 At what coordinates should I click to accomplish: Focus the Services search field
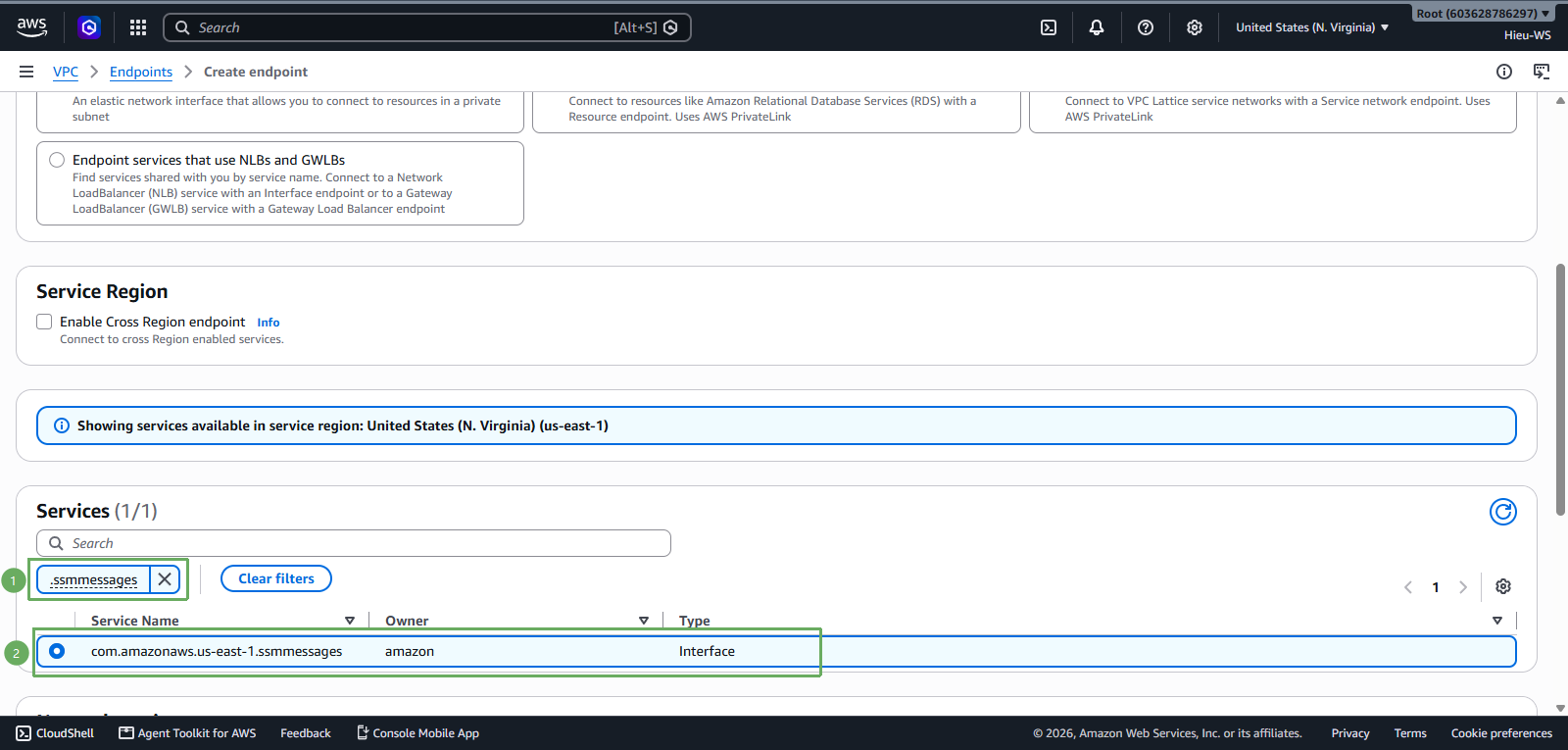354,543
